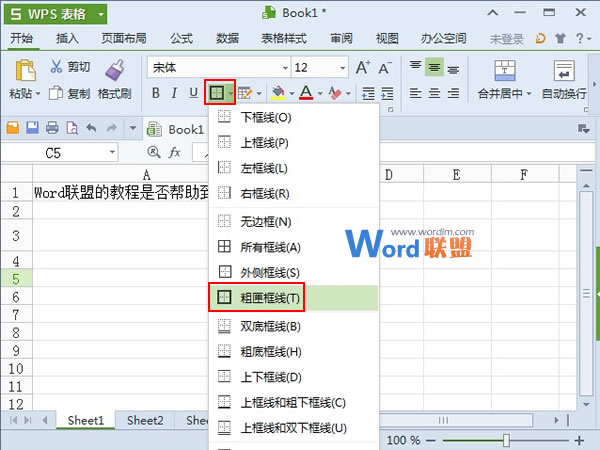600x450 pixels.
Task: Click the redo arrow icon
Action: [111, 128]
